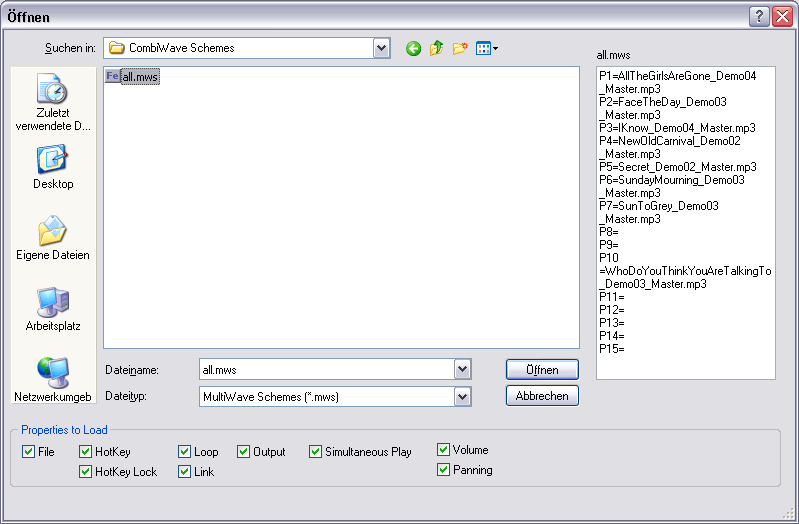
Task: Open Arbeitsplatz in the sidebar
Action: tap(53, 309)
